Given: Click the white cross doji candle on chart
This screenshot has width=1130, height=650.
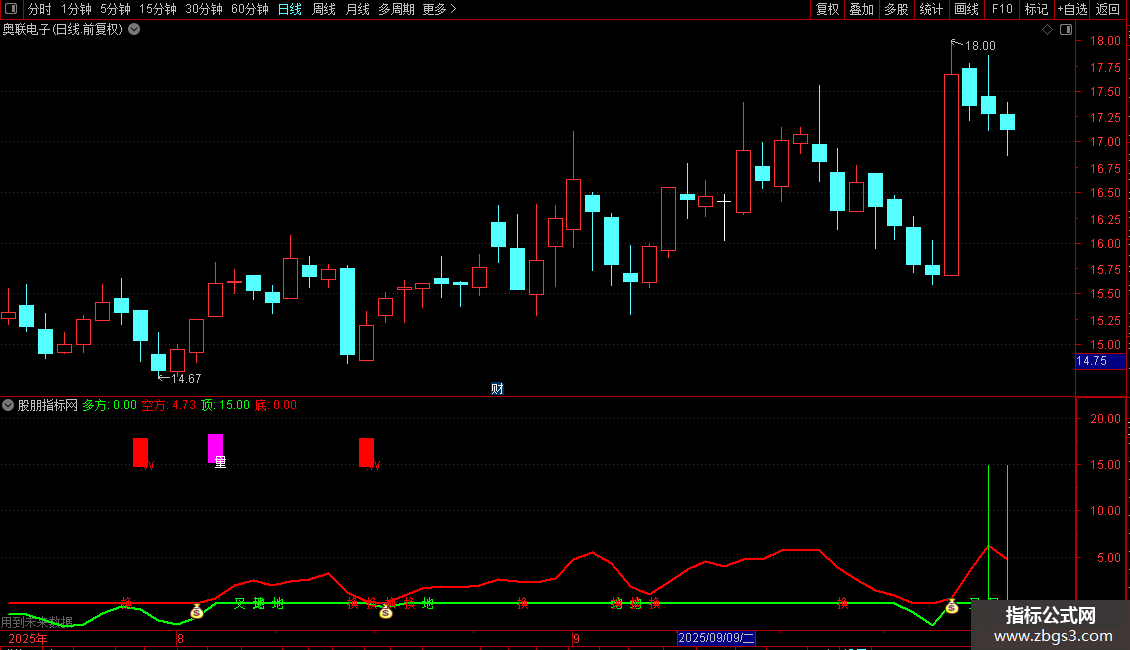Looking at the screenshot, I should pyautogui.click(x=724, y=216).
